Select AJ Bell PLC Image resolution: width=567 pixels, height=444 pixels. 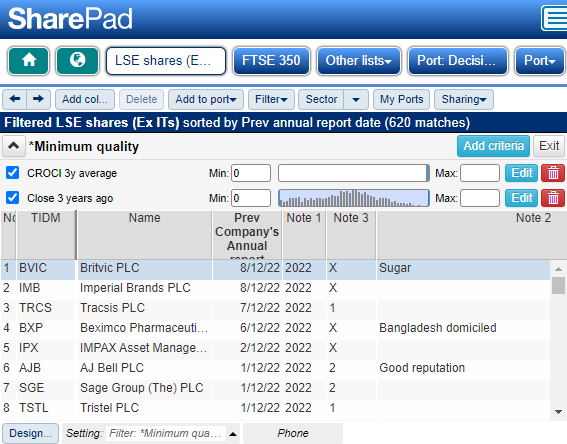pos(112,368)
